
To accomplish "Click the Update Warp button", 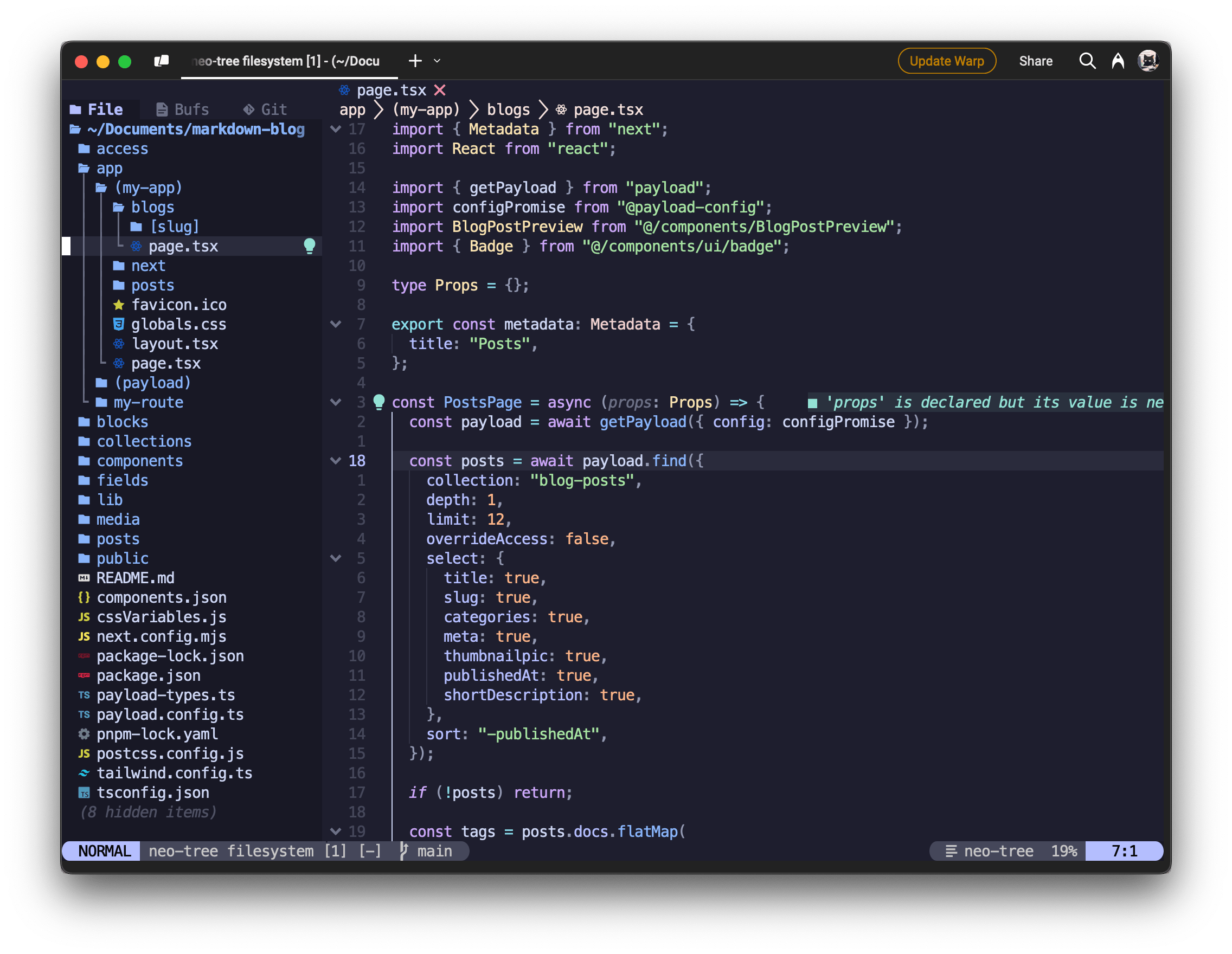I will 946,61.
